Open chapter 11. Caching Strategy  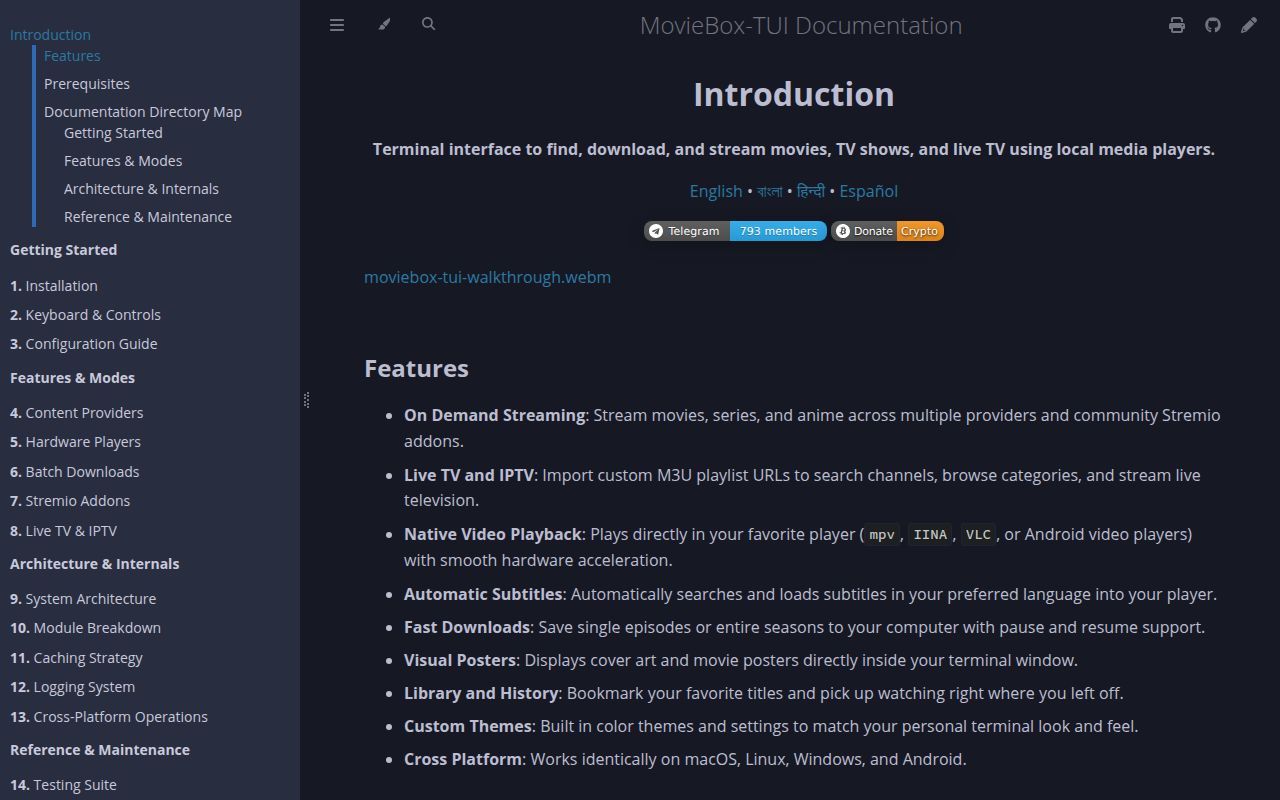tap(76, 658)
